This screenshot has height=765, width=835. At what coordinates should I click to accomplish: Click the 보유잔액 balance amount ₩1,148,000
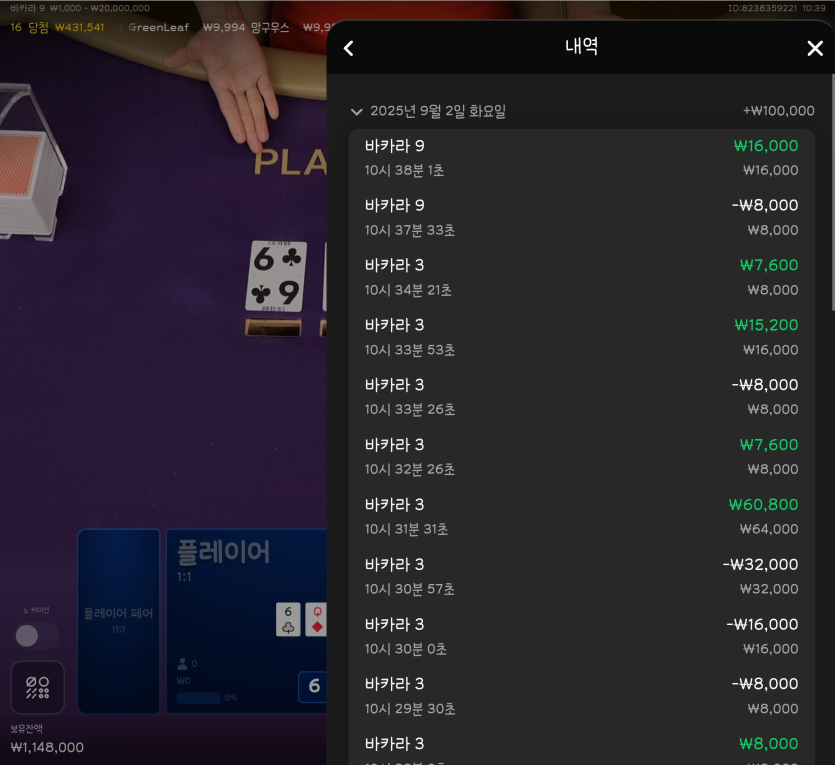(47, 747)
